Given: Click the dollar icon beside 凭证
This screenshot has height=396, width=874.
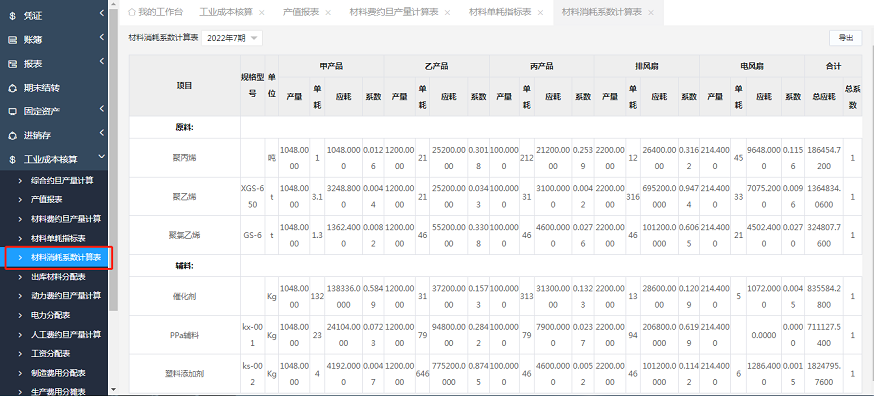Looking at the screenshot, I should tap(12, 16).
